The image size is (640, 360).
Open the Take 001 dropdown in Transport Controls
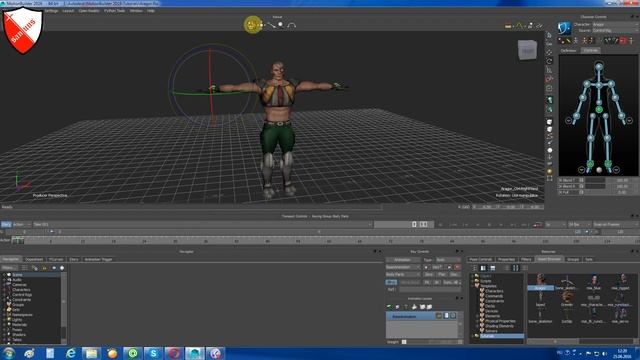(202, 224)
